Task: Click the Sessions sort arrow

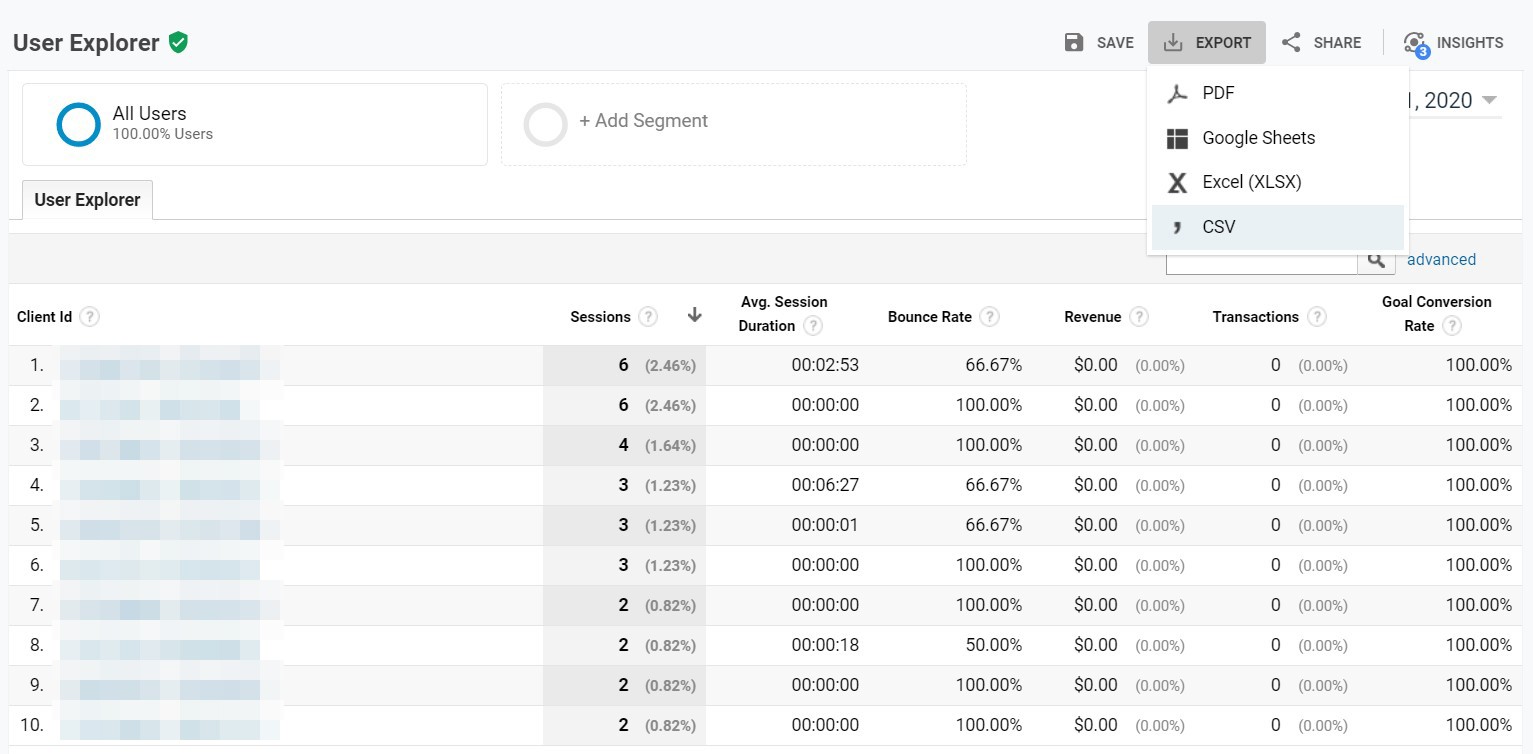Action: (x=695, y=316)
